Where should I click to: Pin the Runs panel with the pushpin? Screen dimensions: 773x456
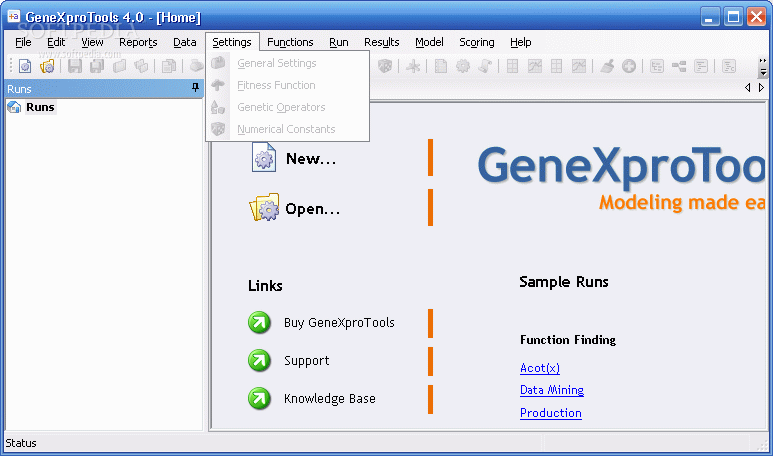point(195,88)
